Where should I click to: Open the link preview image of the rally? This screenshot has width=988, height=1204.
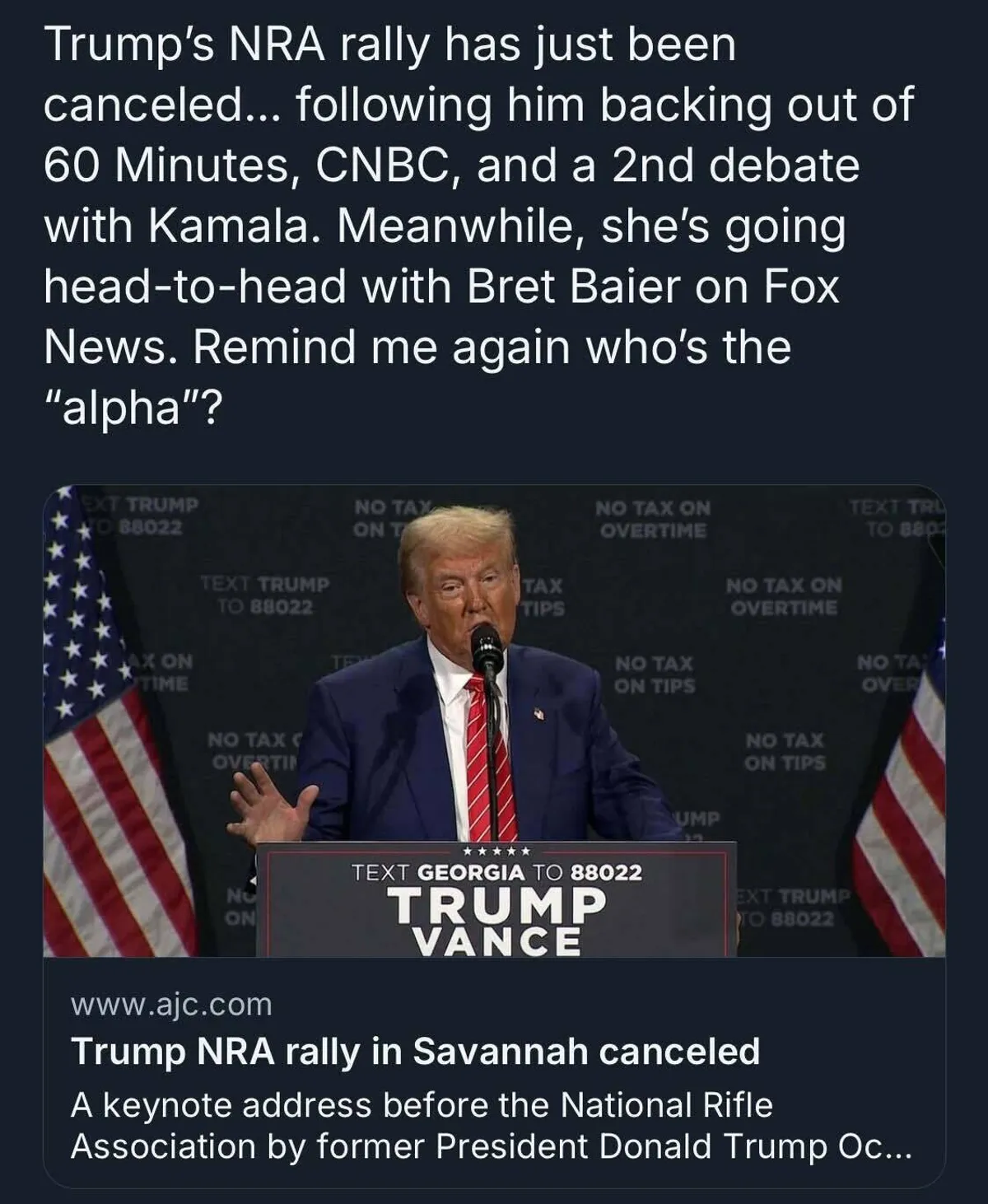[x=494, y=721]
